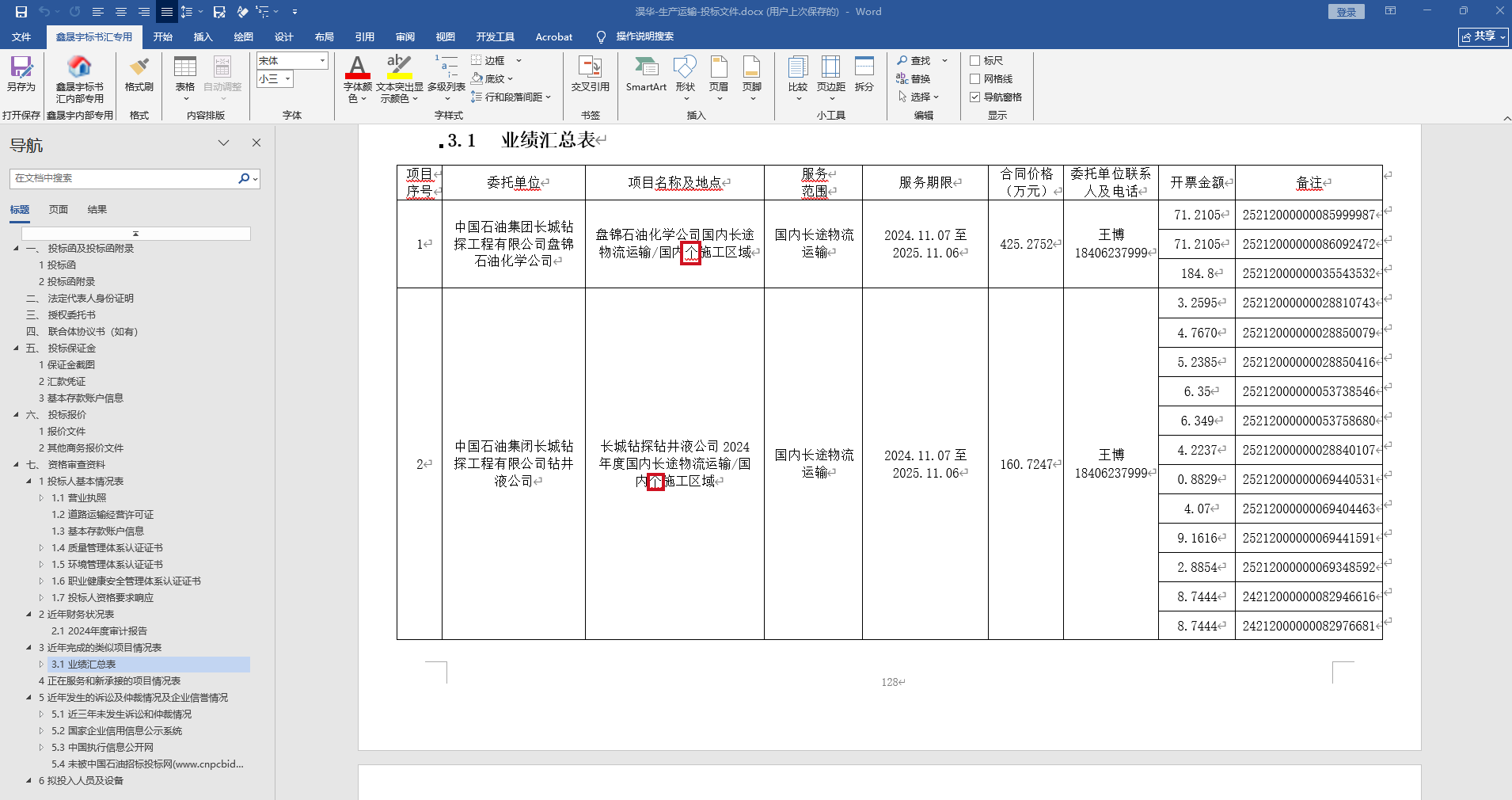Click the 页脚 footer icon
The image size is (1512, 800).
pyautogui.click(x=752, y=78)
